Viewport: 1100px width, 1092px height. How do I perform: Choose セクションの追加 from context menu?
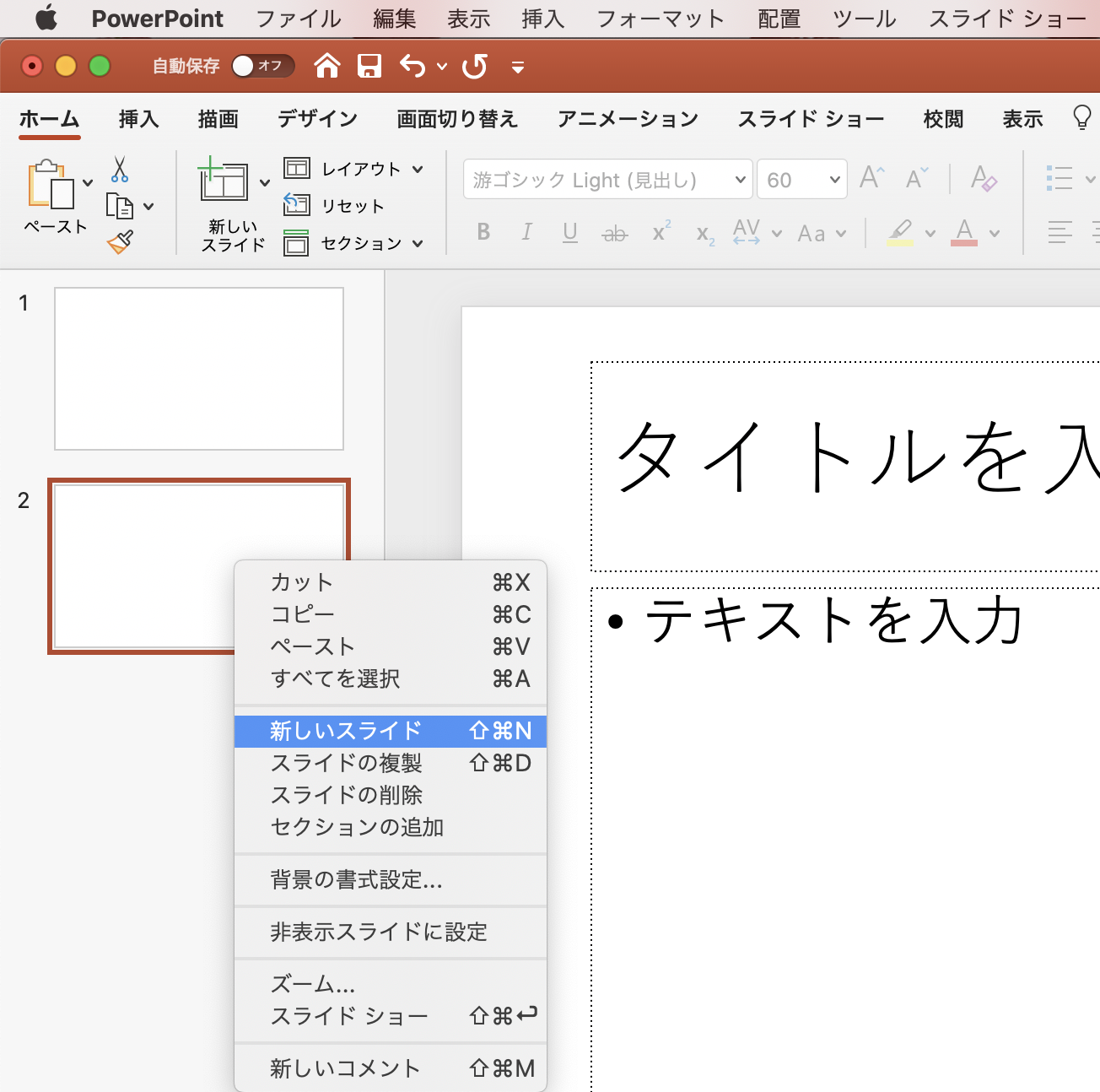click(x=391, y=827)
